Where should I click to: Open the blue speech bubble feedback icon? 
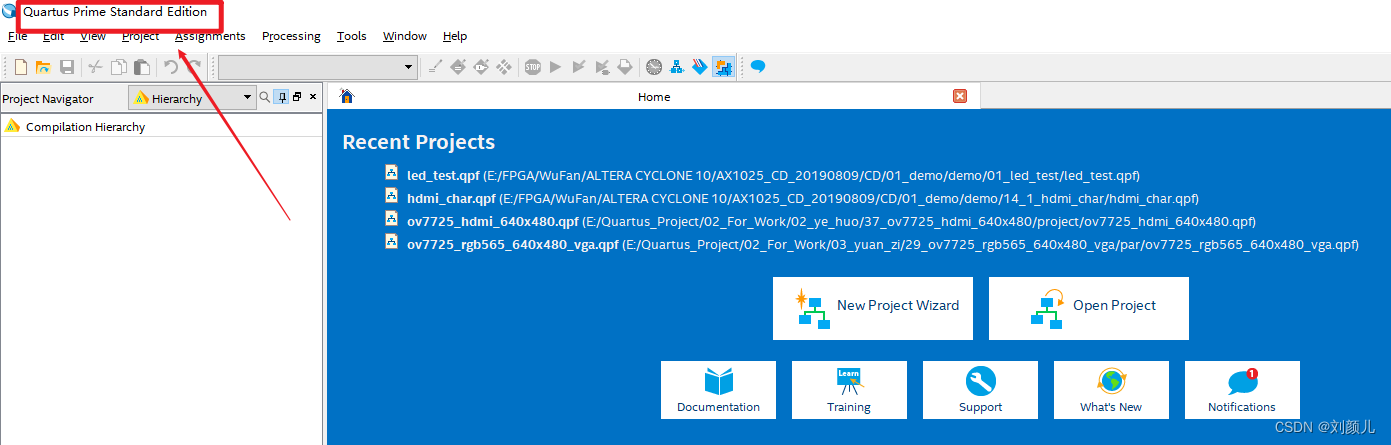click(758, 67)
